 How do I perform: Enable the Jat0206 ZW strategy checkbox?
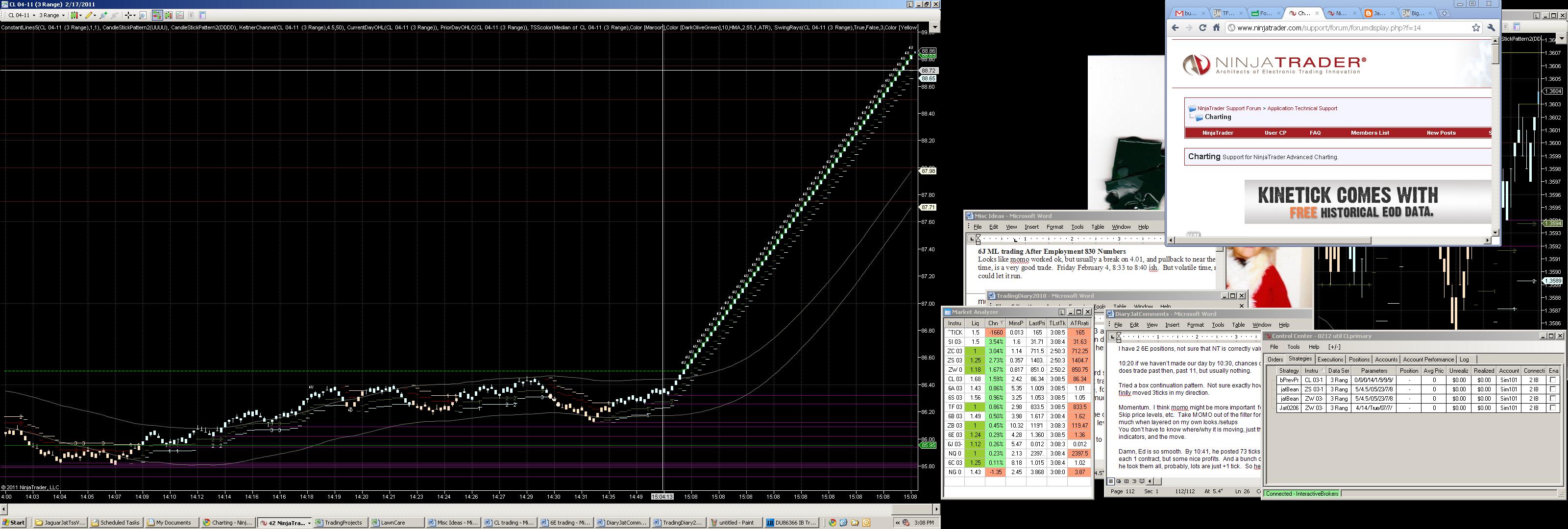click(1553, 408)
